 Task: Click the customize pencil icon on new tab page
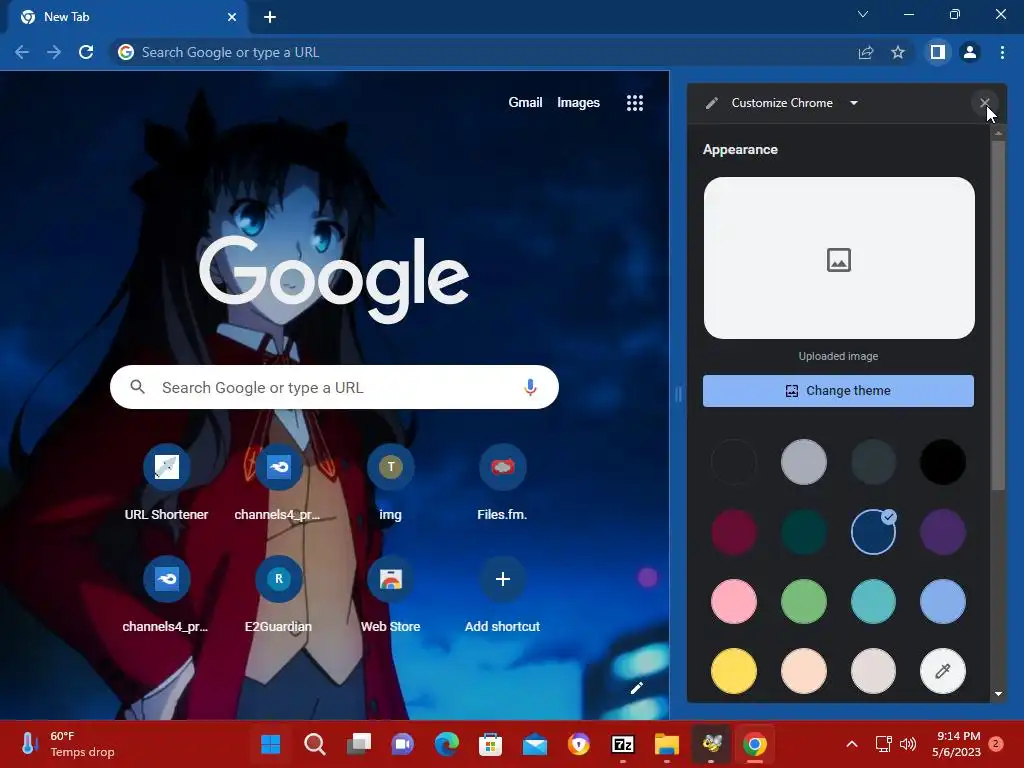point(637,688)
